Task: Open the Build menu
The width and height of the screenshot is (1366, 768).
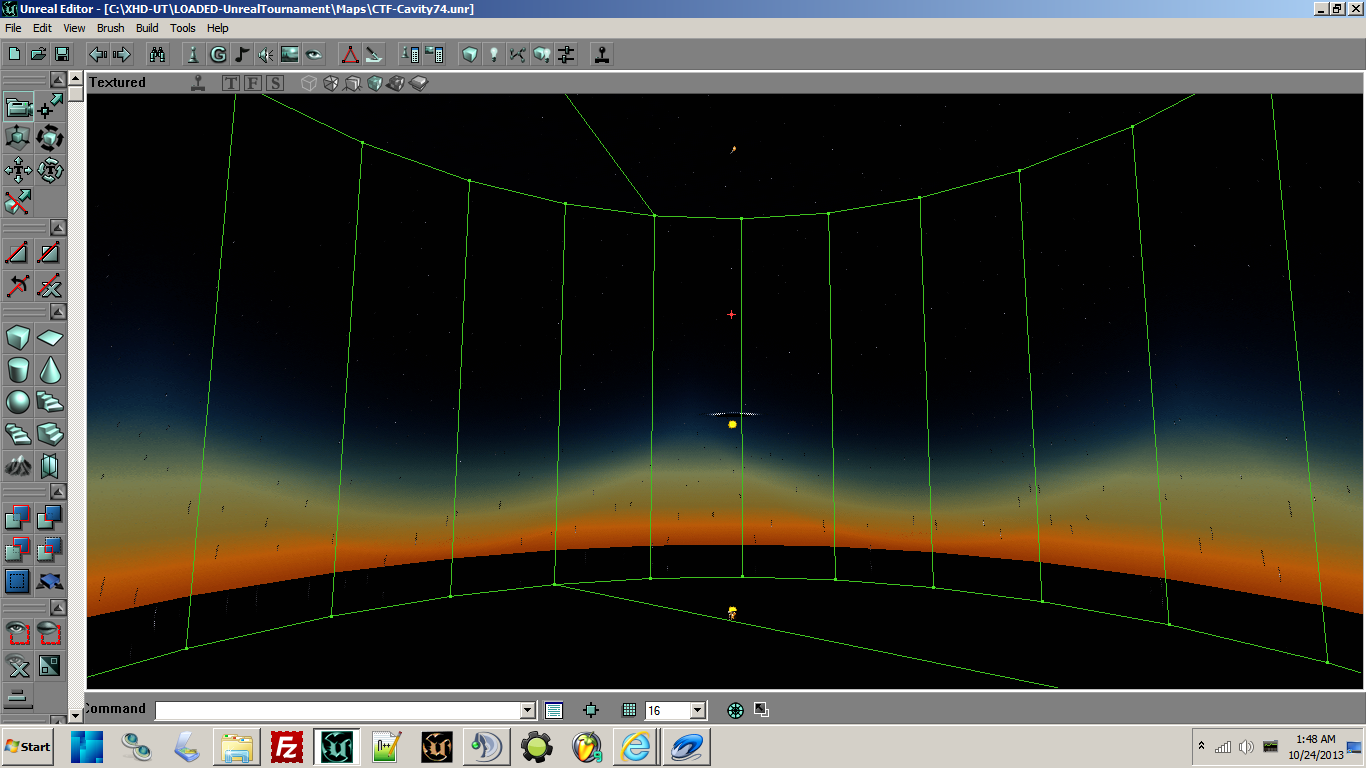Action: click(x=147, y=28)
